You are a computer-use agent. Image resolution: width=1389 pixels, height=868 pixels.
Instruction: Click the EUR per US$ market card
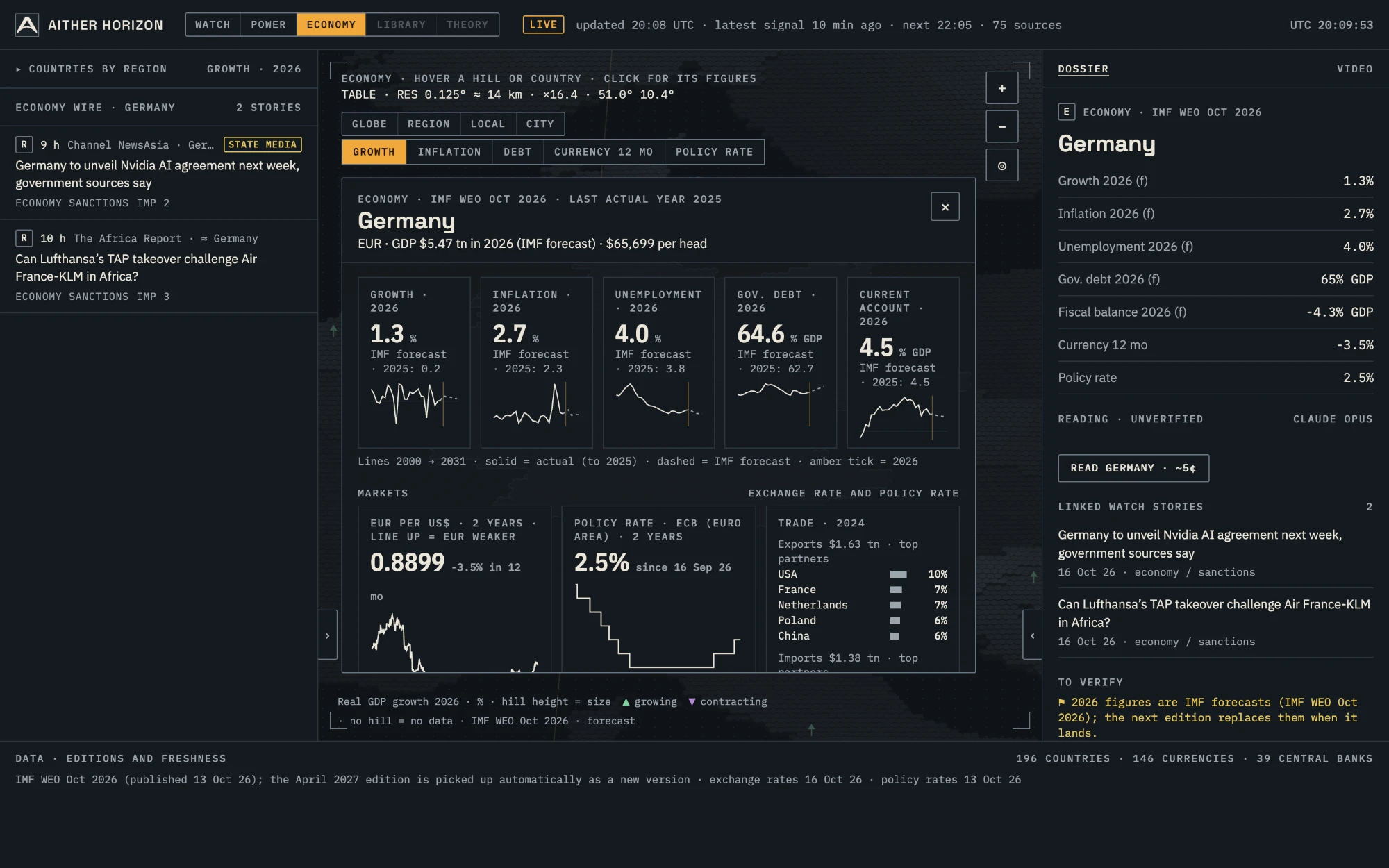(x=455, y=589)
